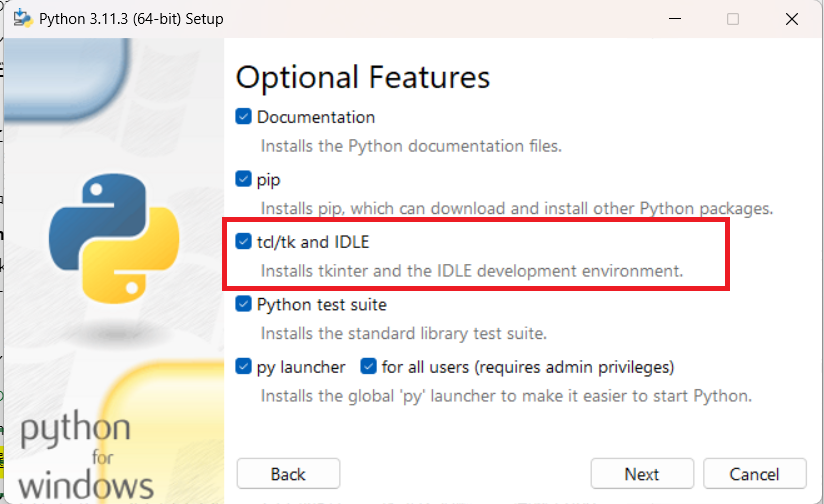Click the 'Optional Features' heading

pos(363,78)
